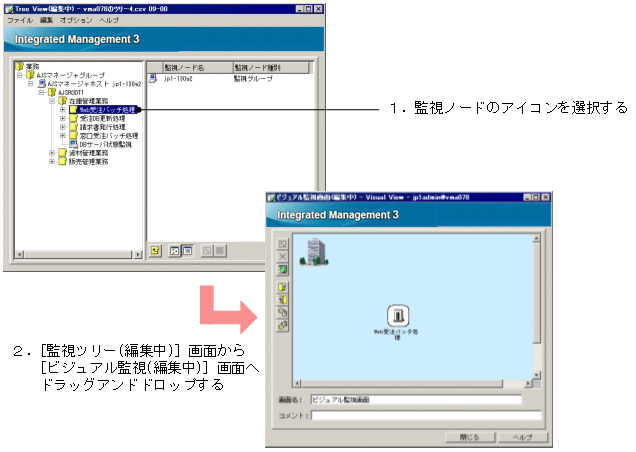This screenshot has height=452, width=636.
Task: Click the fourth Visual View toolbar icon, yellow folder
Action: [282, 287]
